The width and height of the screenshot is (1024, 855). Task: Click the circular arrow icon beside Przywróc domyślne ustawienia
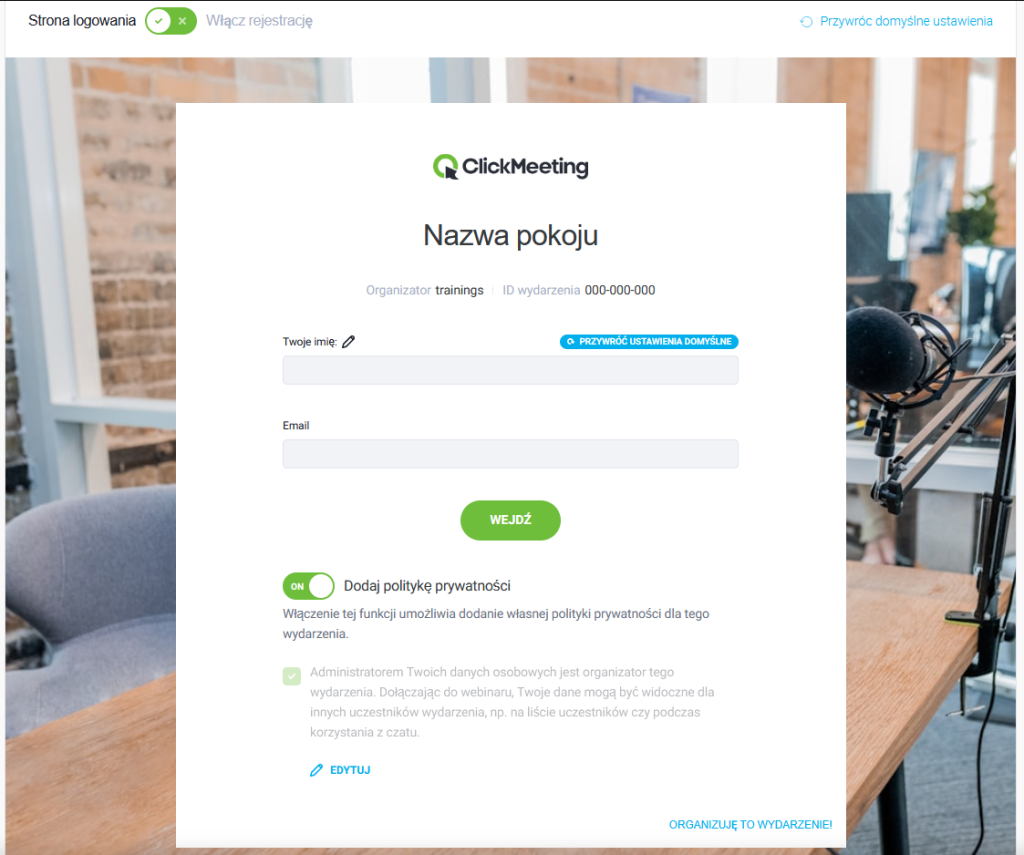pyautogui.click(x=807, y=22)
